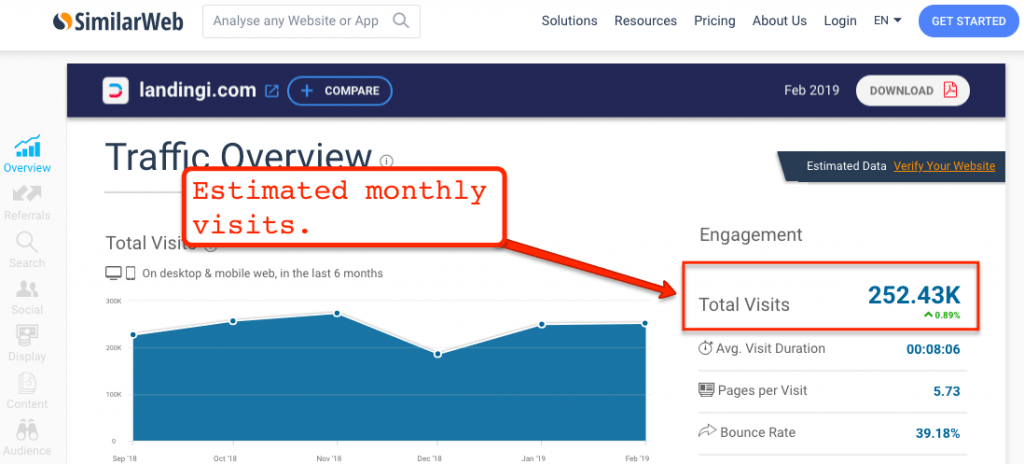The width and height of the screenshot is (1024, 464).
Task: Click the 252.43K total visits value
Action: pos(914,295)
